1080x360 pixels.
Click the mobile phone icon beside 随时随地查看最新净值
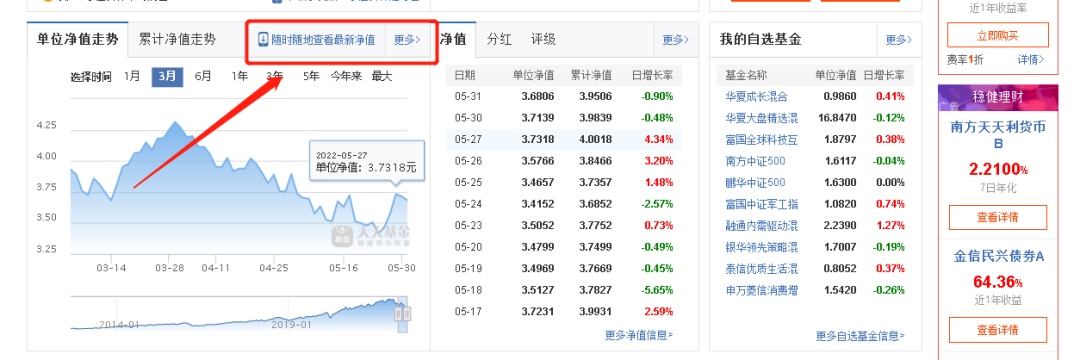[x=262, y=39]
